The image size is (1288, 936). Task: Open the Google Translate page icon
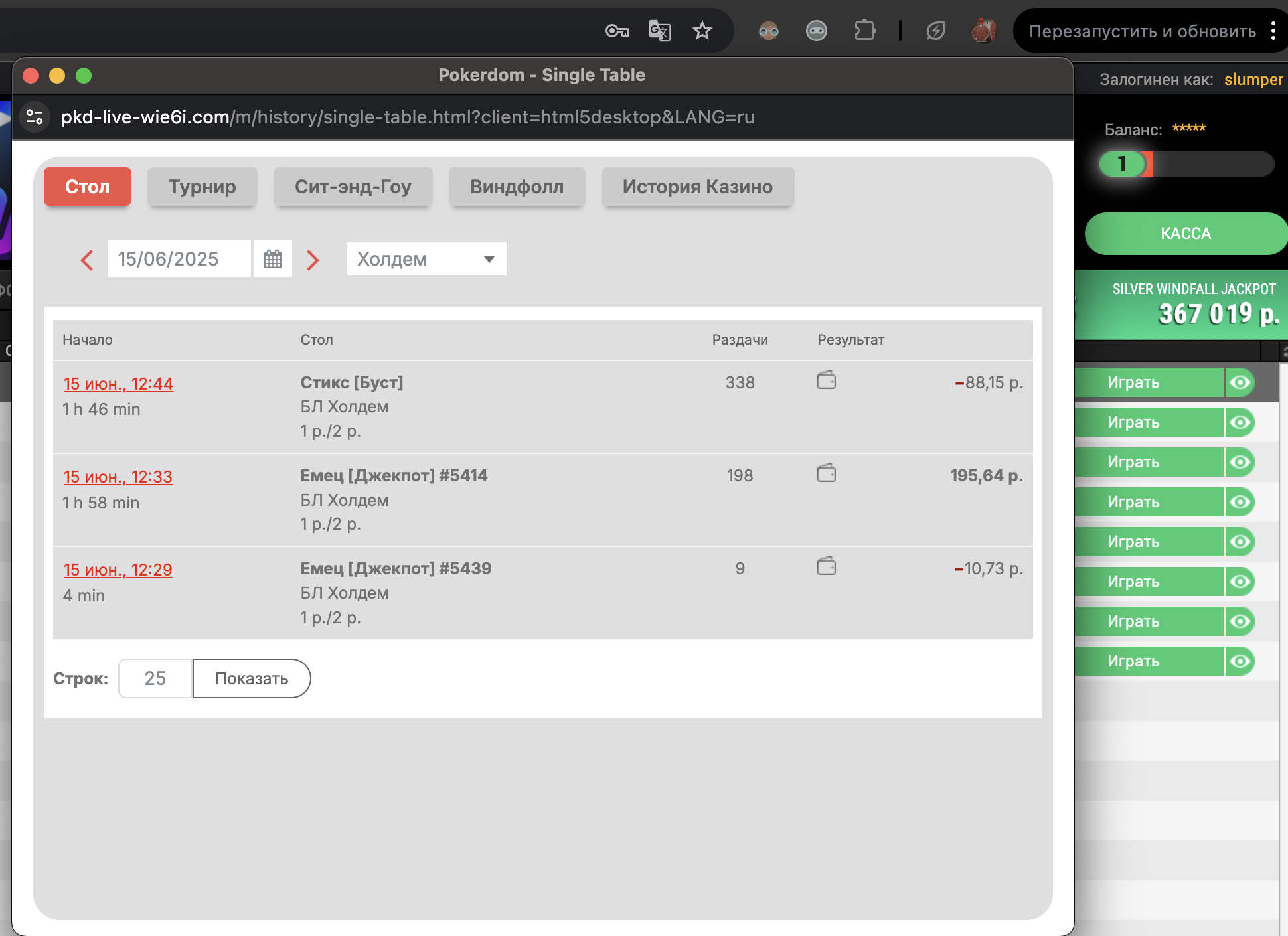[x=659, y=31]
